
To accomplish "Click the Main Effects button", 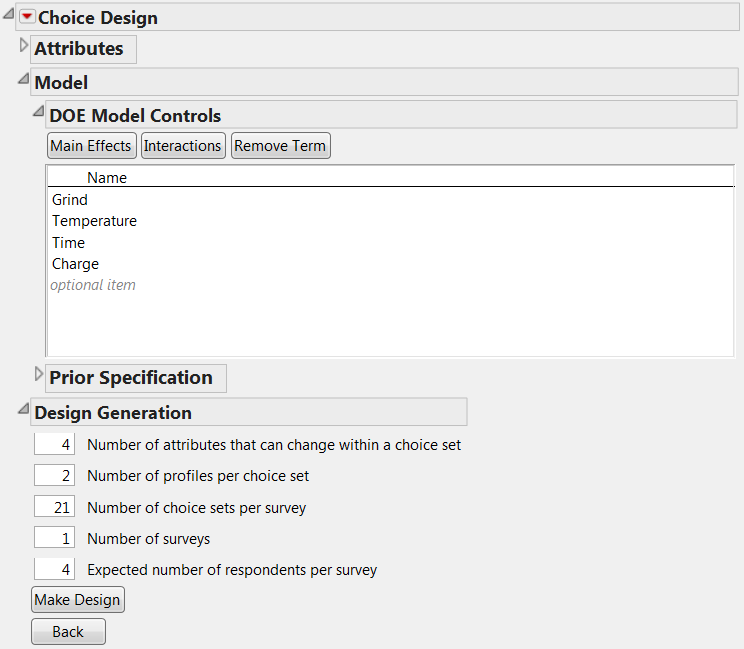I will coord(91,146).
